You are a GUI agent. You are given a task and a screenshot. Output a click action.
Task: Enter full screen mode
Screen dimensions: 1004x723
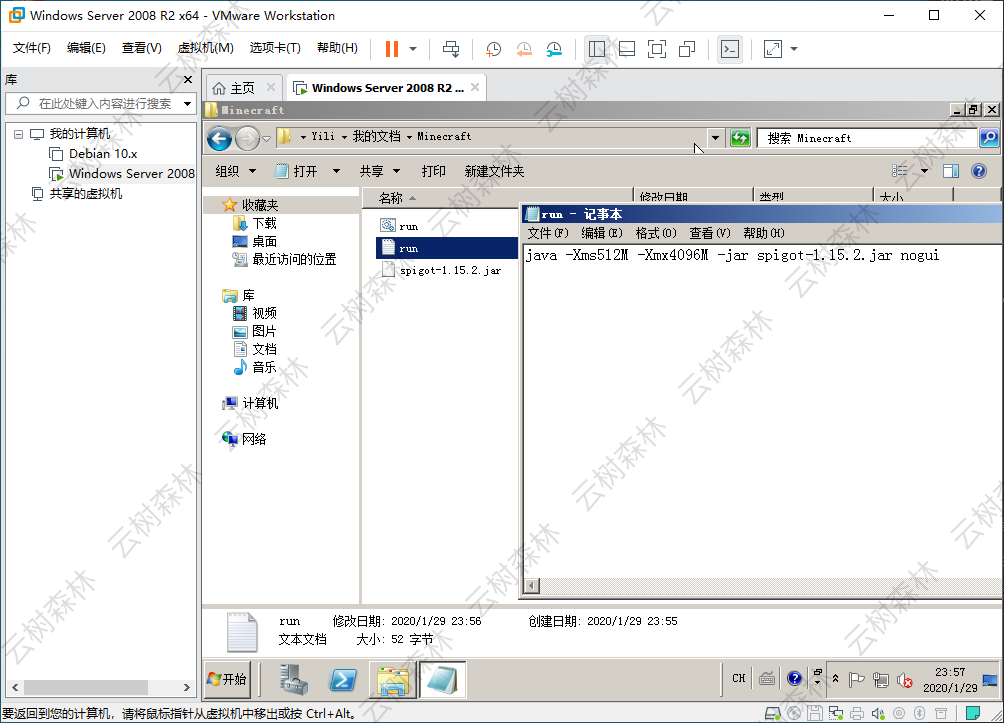(657, 49)
